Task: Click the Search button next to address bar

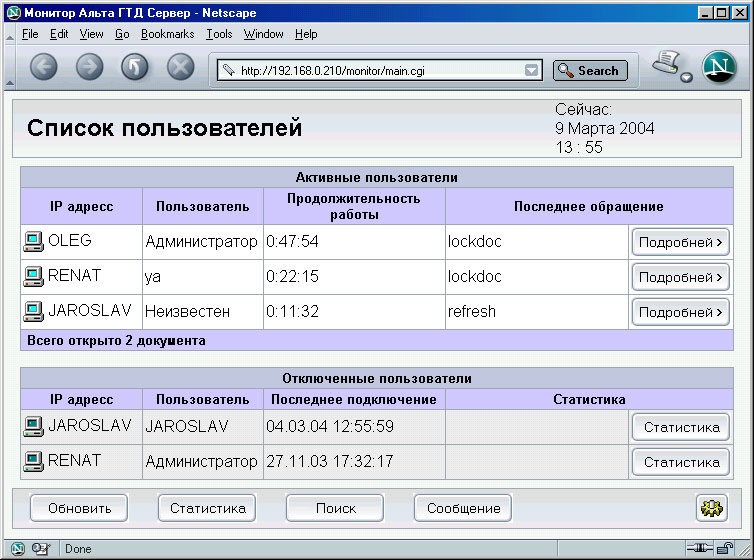Action: pos(590,71)
